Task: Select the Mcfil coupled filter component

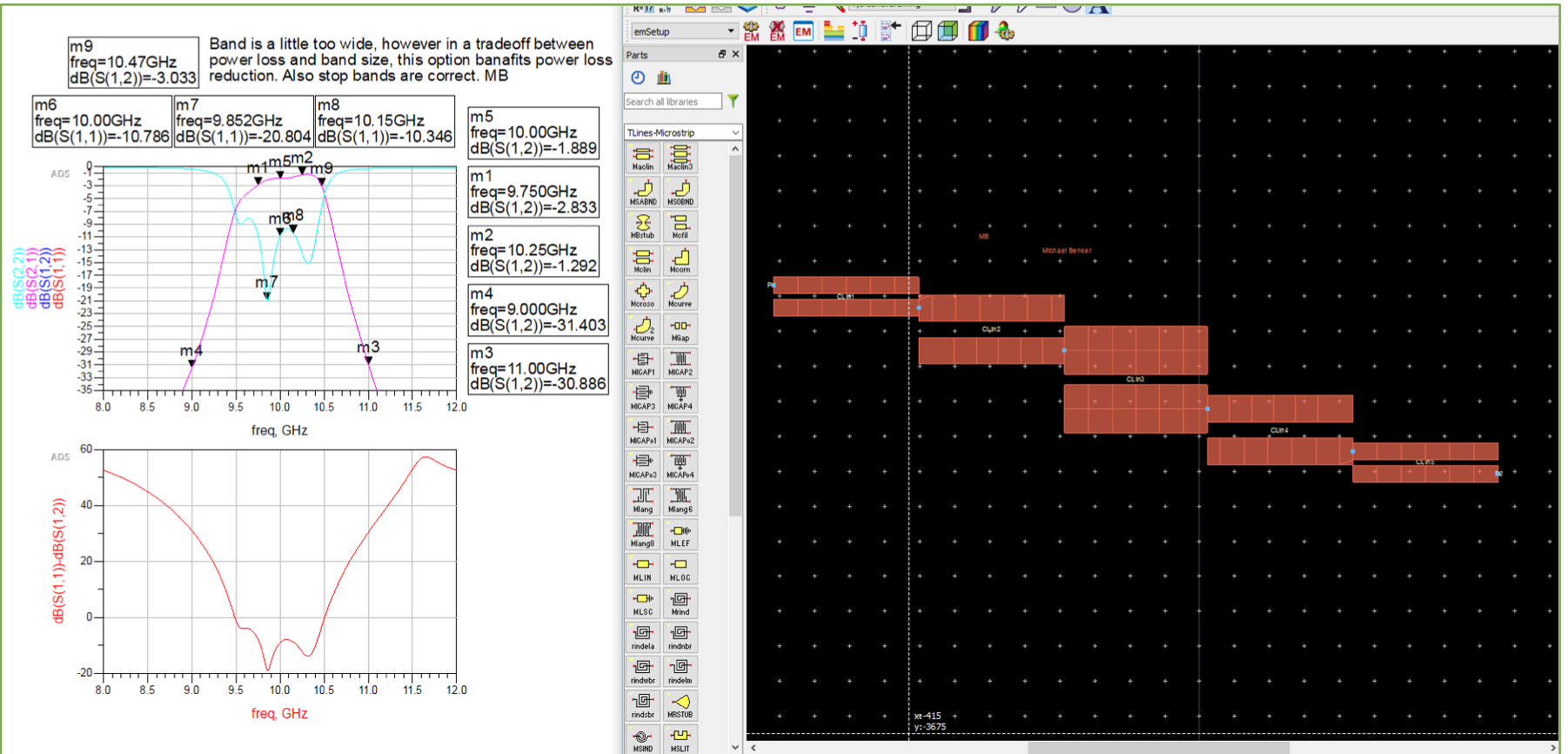Action: (680, 226)
